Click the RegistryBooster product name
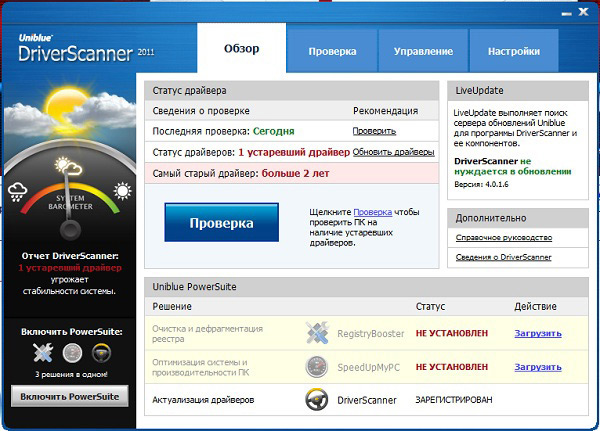Screen dimensions: 600x431 (x=370, y=334)
